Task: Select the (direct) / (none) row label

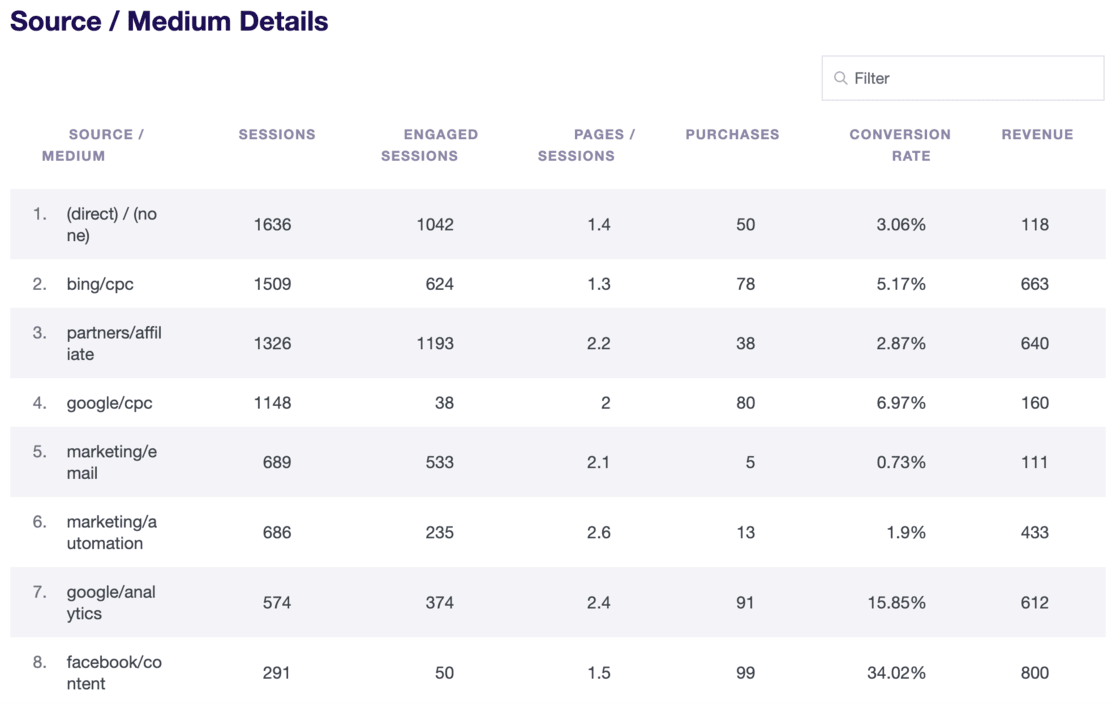Action: [112, 224]
